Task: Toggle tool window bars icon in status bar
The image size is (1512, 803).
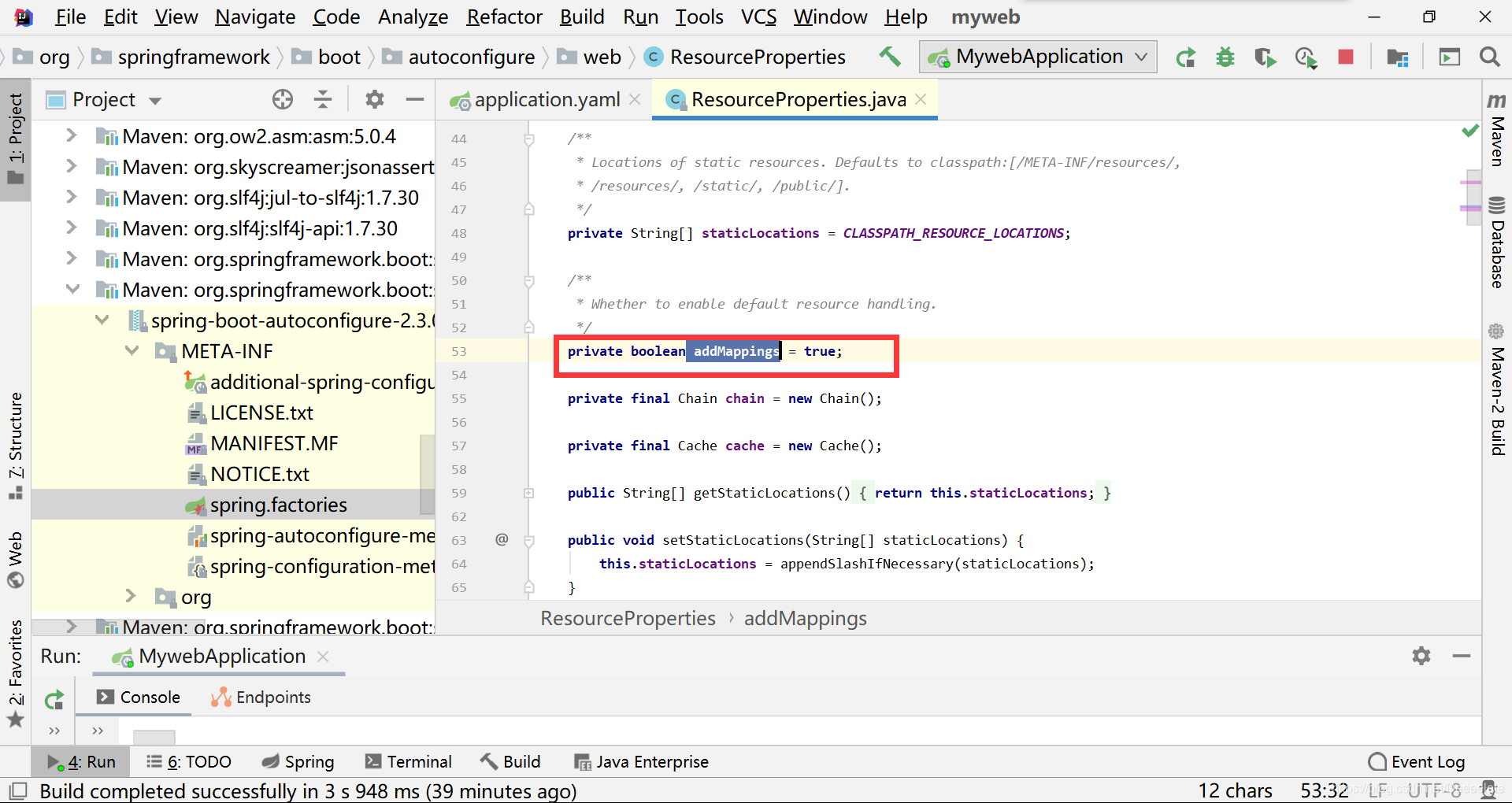Action: pyautogui.click(x=17, y=790)
